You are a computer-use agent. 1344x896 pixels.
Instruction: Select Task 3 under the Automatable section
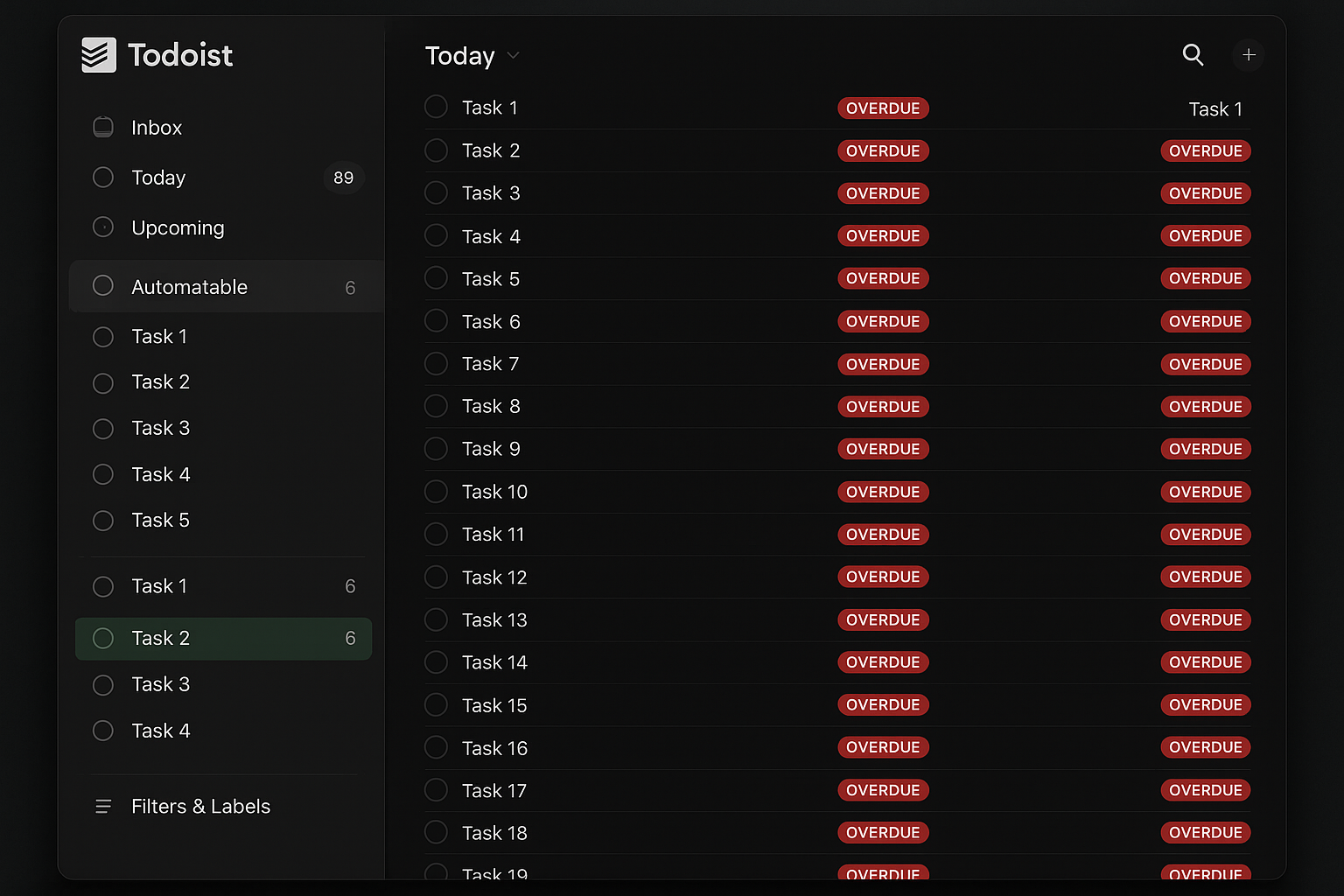pos(160,428)
